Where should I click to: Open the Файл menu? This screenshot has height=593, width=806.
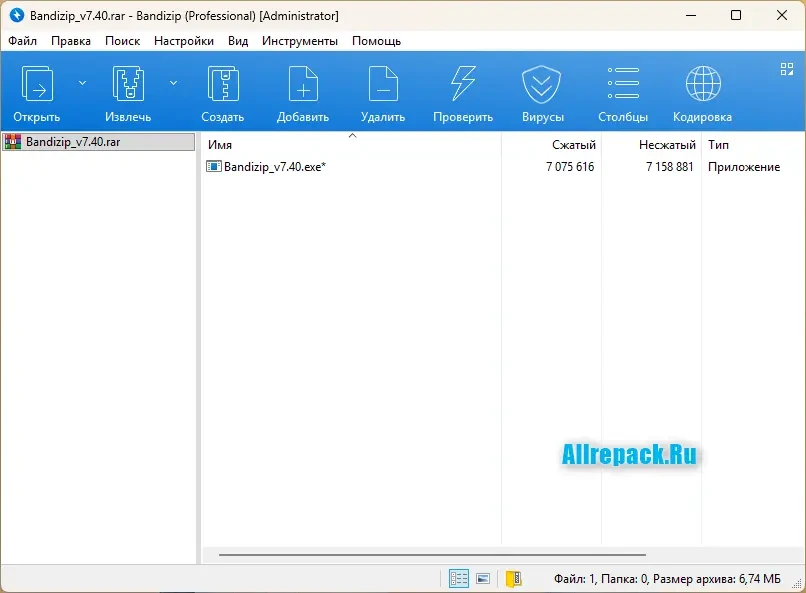point(23,41)
